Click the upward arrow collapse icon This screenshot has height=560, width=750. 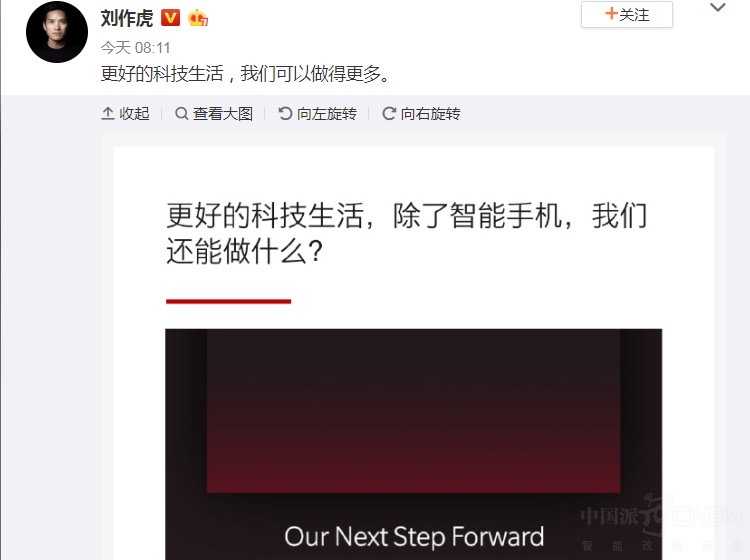click(108, 114)
